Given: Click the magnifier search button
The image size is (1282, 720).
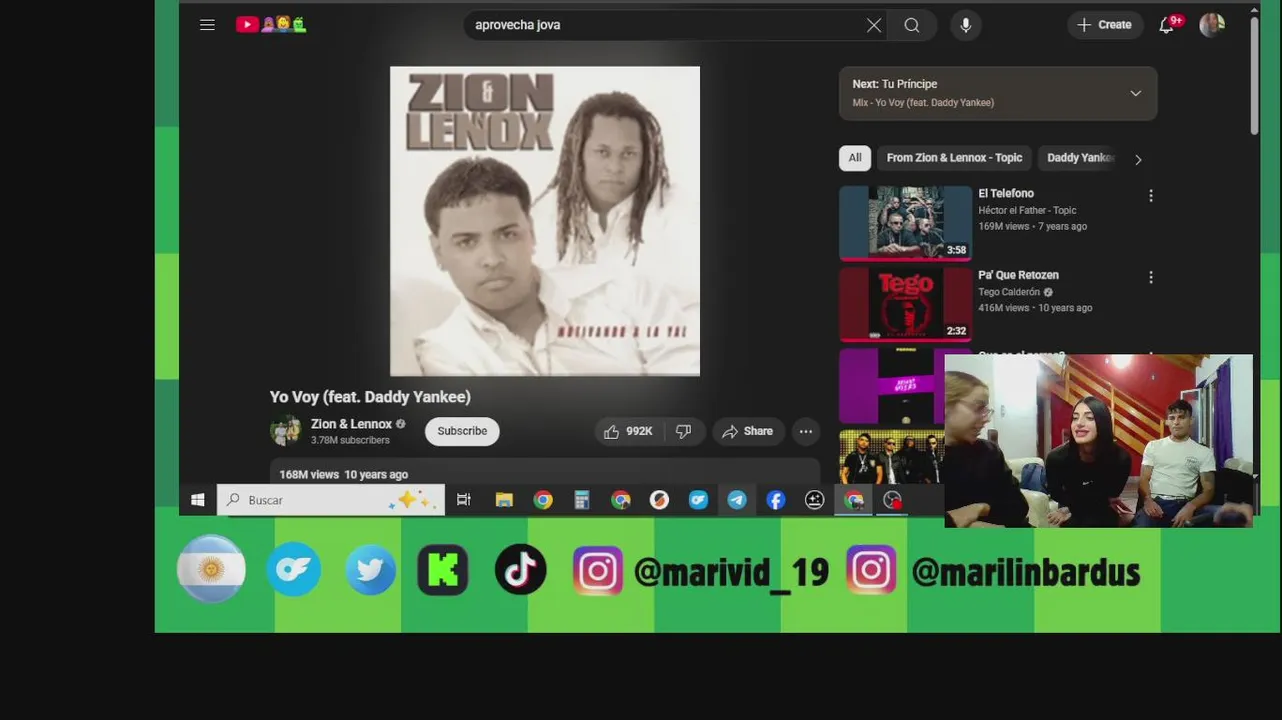Looking at the screenshot, I should tap(912, 25).
